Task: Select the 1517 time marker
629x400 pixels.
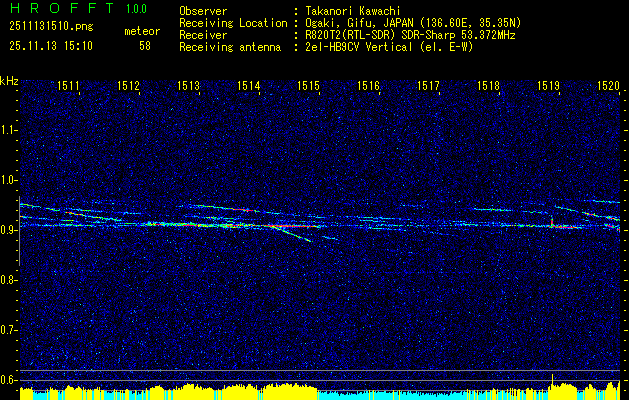Action: [429, 87]
